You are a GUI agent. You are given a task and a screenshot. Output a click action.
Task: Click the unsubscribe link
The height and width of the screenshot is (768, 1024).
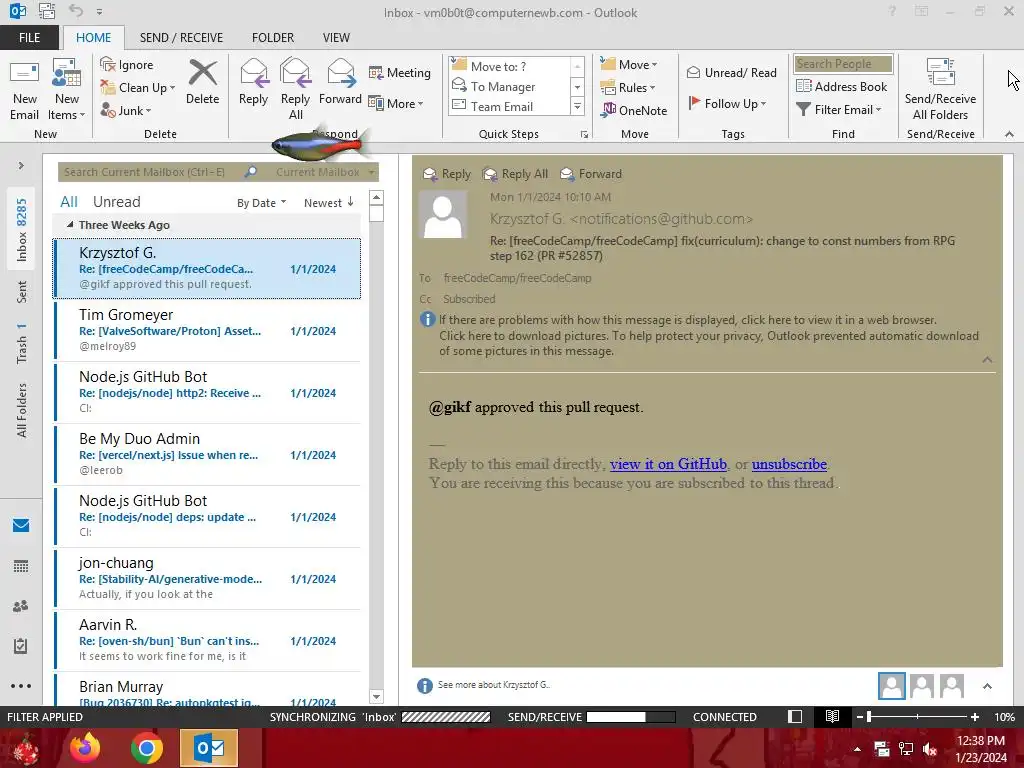click(x=789, y=464)
